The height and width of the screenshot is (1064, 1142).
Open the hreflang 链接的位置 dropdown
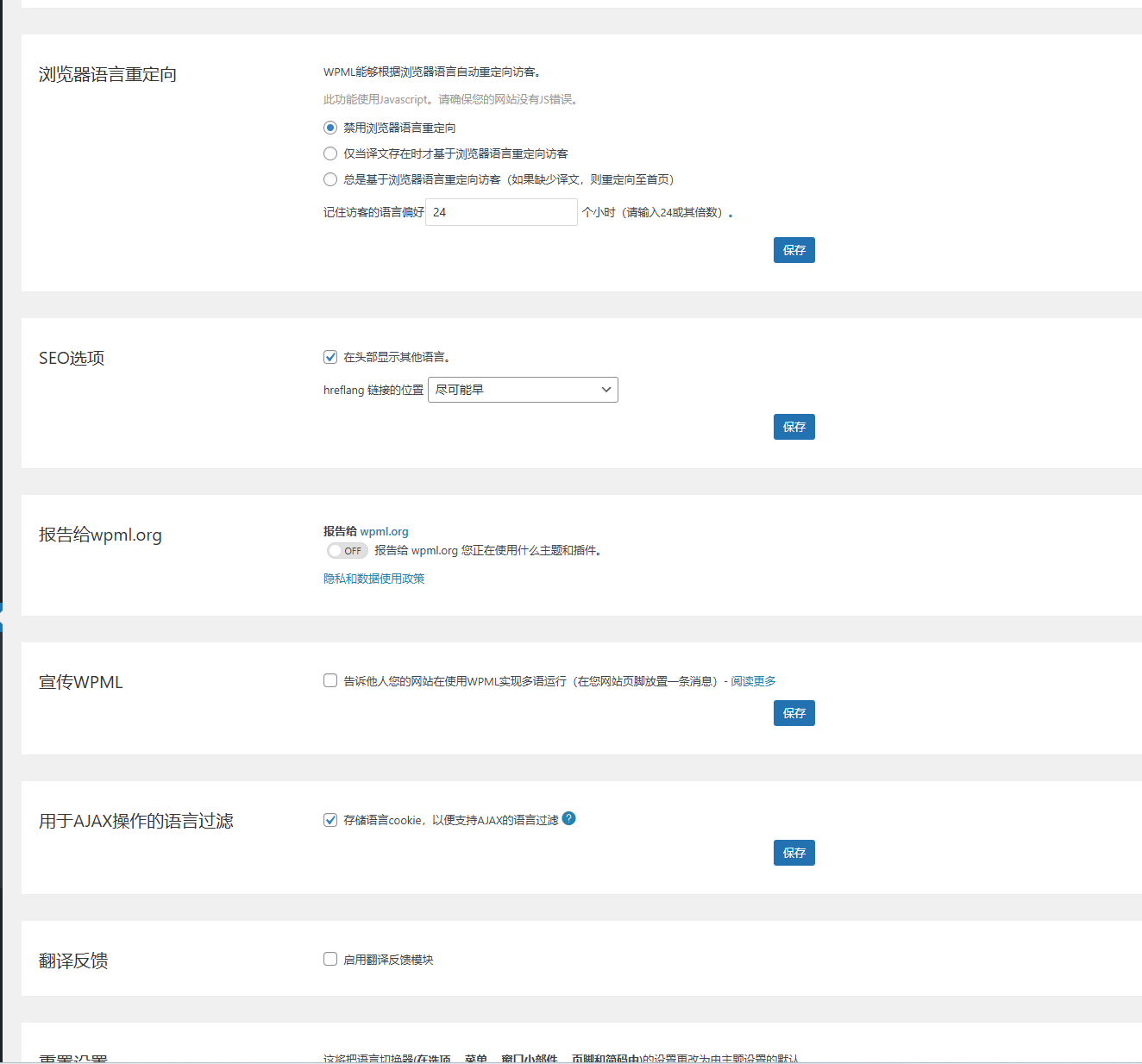click(x=523, y=390)
